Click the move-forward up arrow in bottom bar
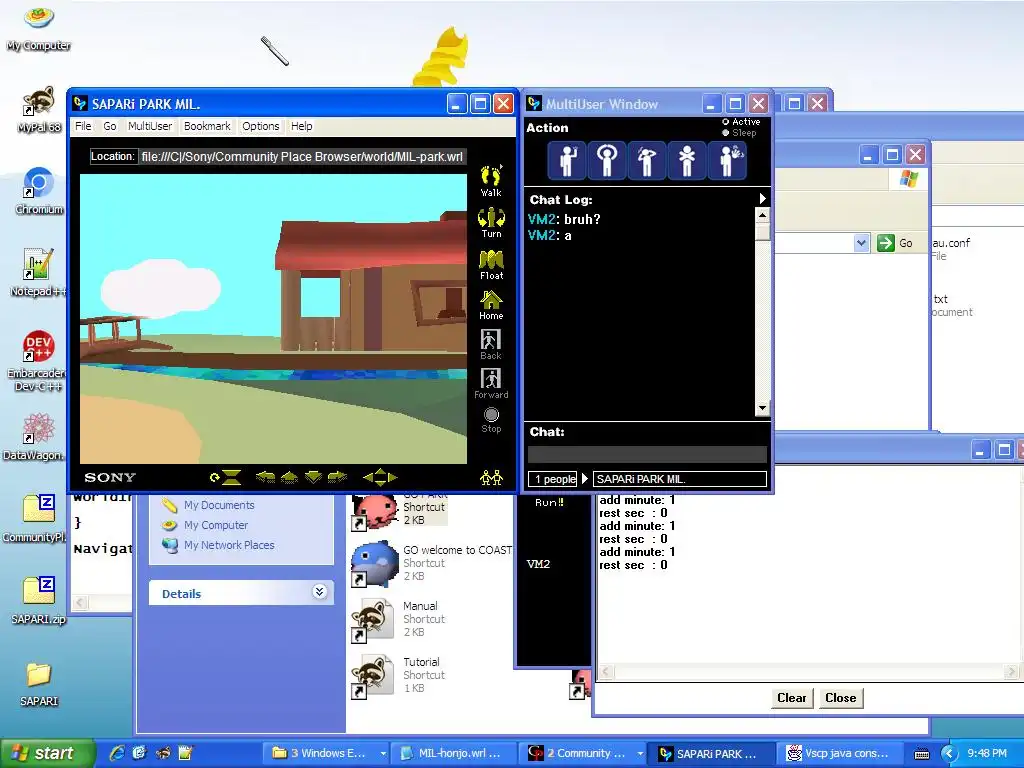Image resolution: width=1024 pixels, height=768 pixels. [x=289, y=477]
